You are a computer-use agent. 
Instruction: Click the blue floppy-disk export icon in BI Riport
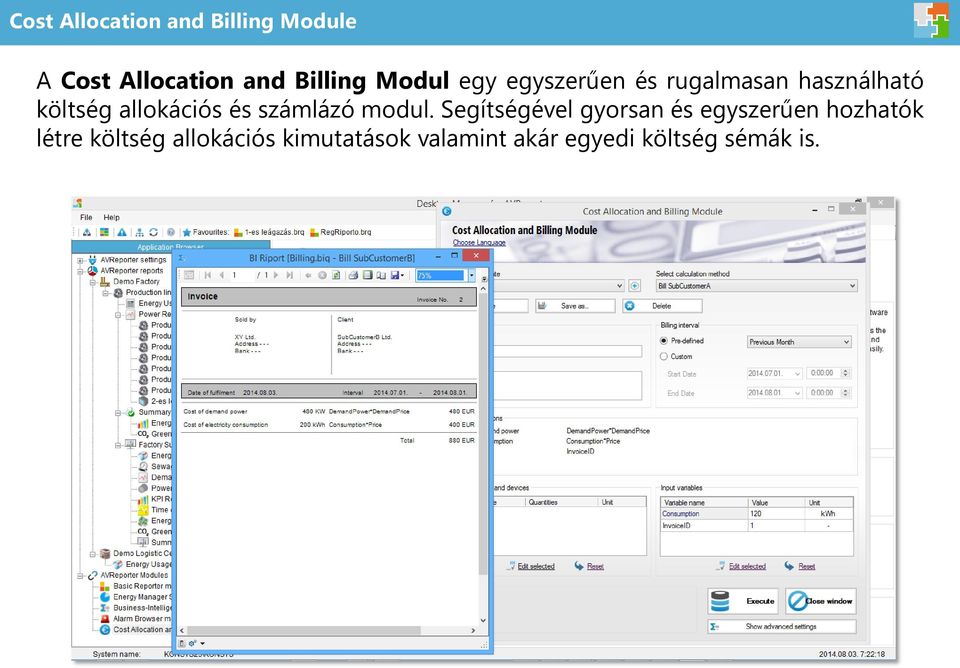(395, 276)
